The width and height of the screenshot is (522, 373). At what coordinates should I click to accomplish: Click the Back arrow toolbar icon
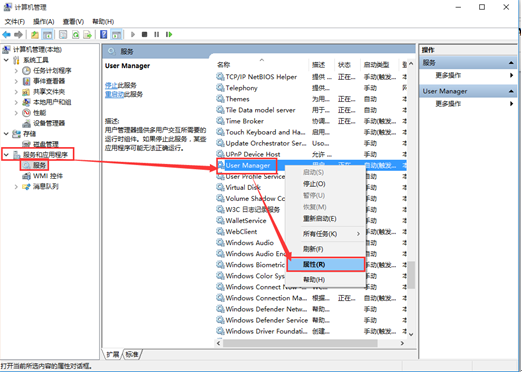[x=6, y=34]
